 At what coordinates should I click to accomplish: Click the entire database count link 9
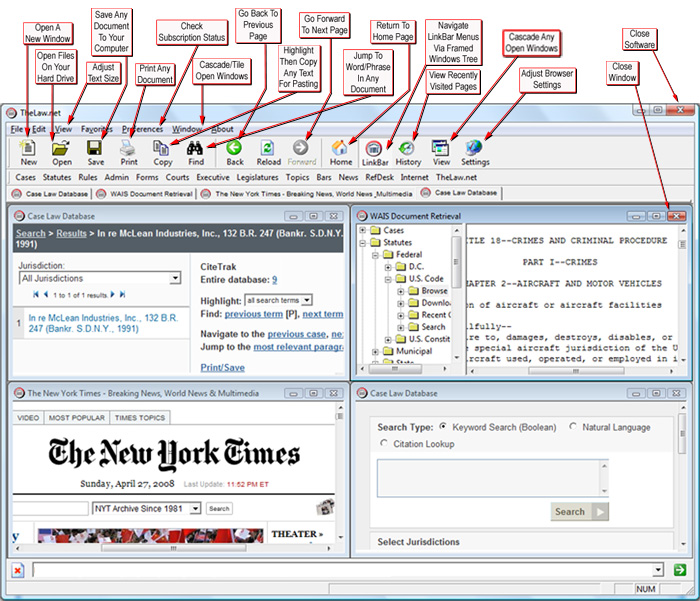[x=275, y=280]
